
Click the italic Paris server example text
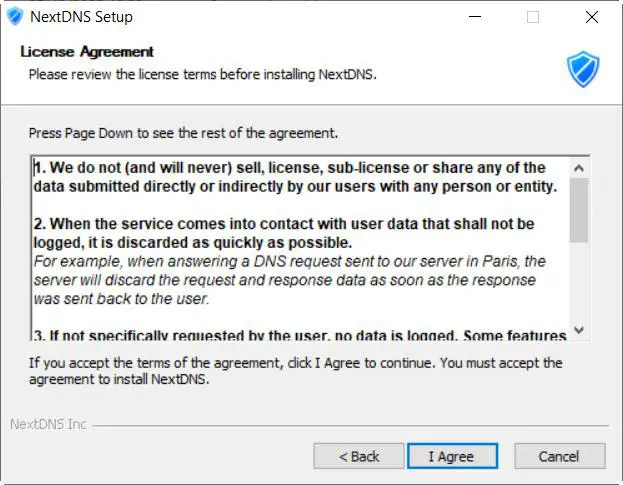290,280
